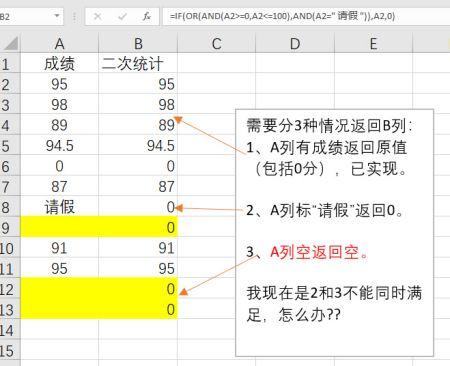Select yellow cell B9 showing 0

[138, 227]
